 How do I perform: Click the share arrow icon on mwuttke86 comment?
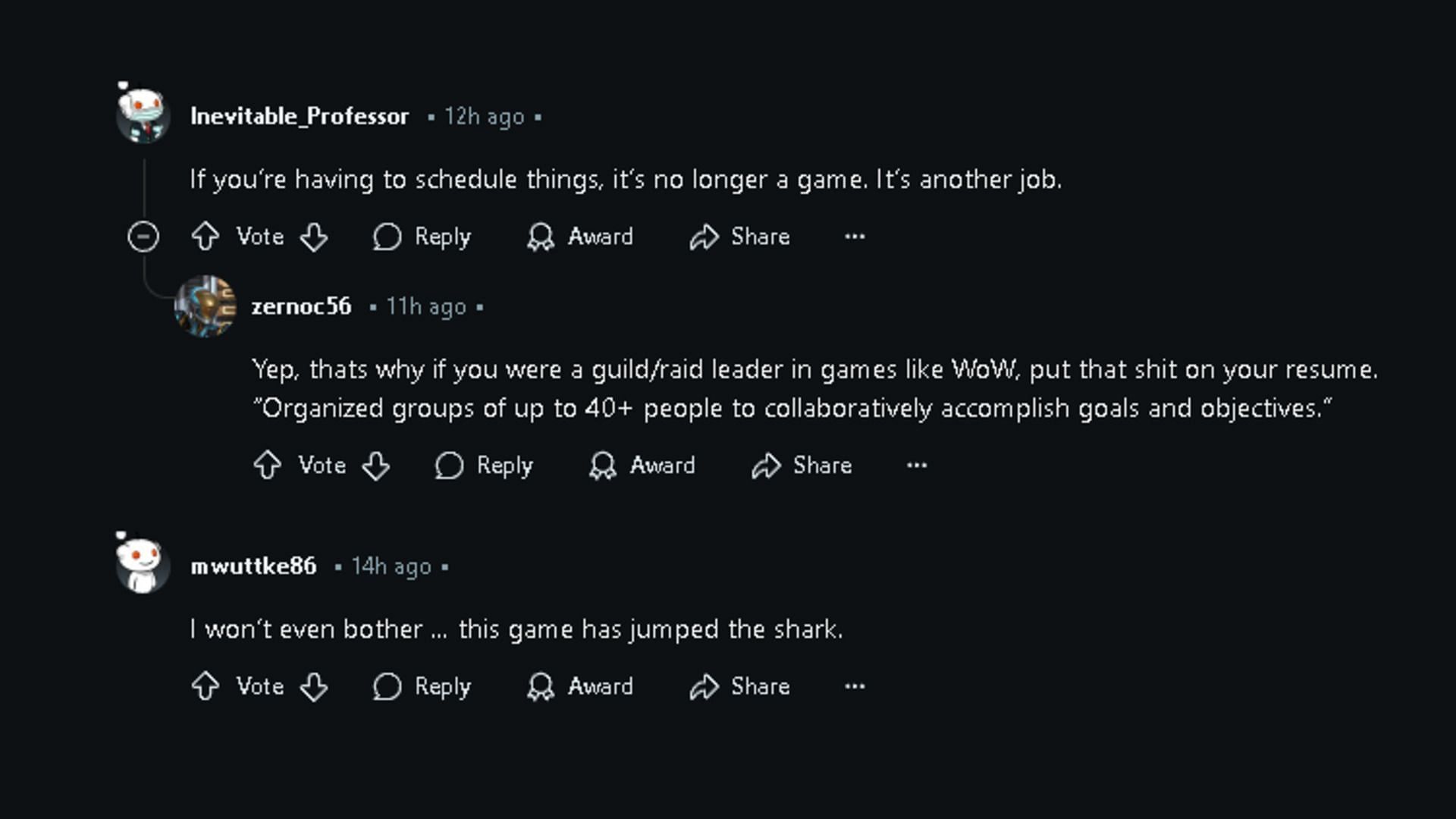(705, 686)
